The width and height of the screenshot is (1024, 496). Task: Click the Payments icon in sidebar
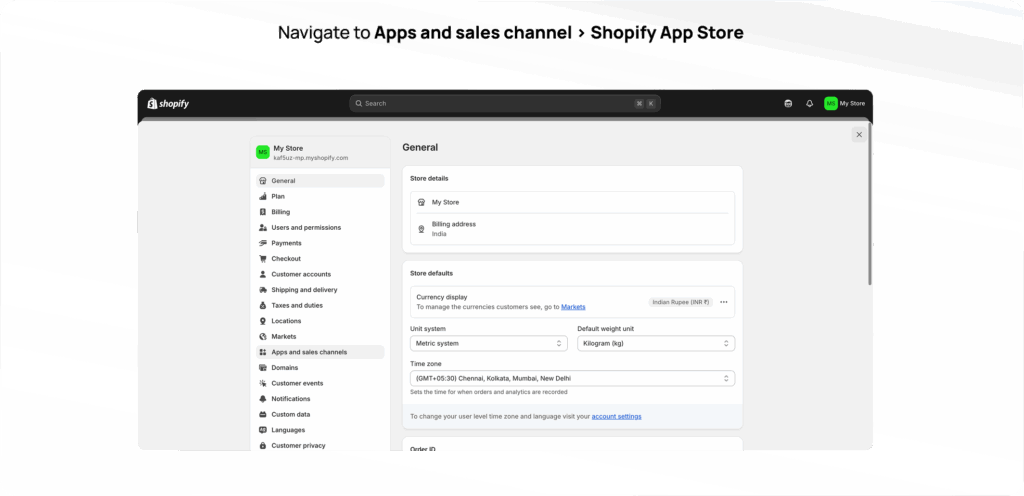pos(263,243)
